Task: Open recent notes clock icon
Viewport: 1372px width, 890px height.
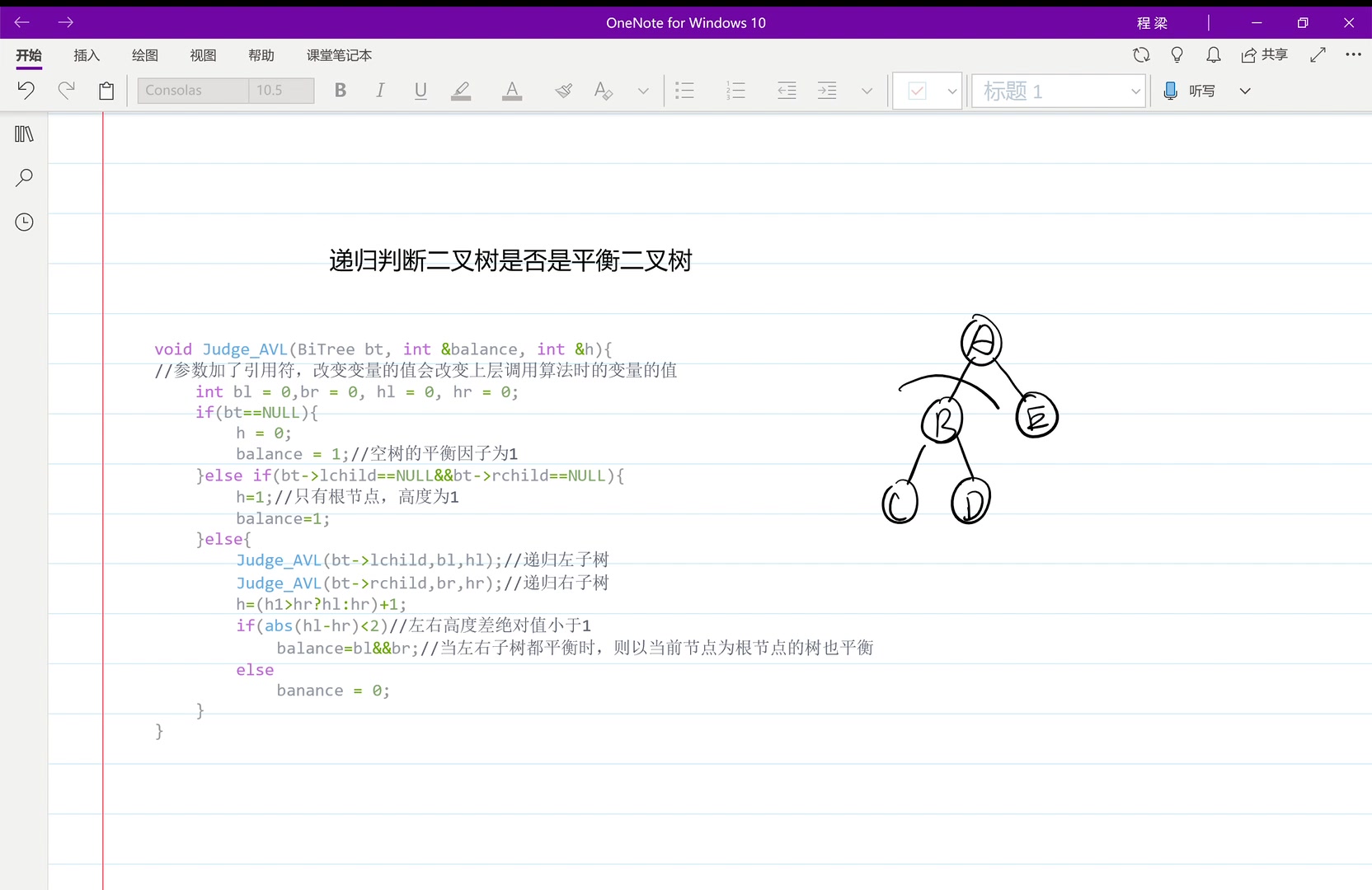Action: coord(25,222)
